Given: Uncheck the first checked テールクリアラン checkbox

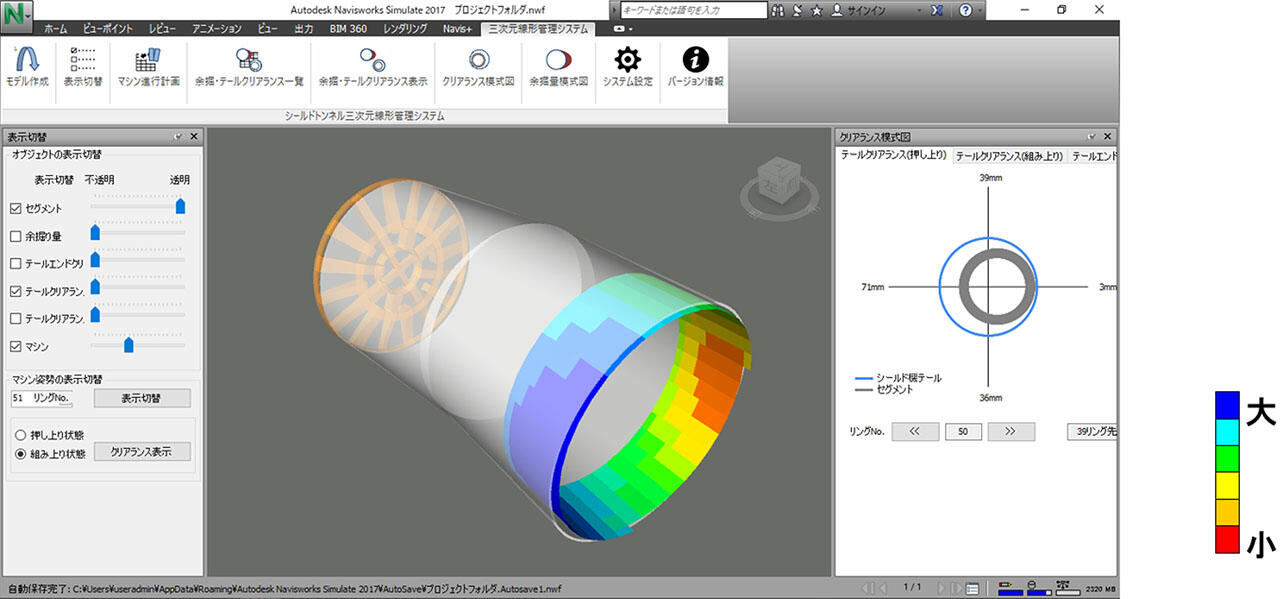Looking at the screenshot, I should 15,291.
